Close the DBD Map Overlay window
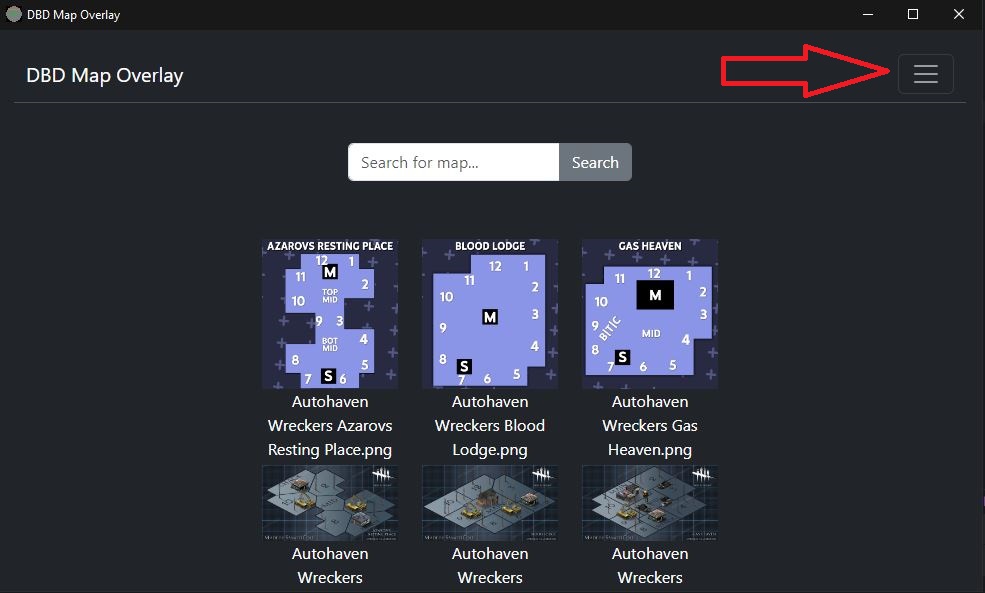The image size is (985, 593). (x=959, y=14)
